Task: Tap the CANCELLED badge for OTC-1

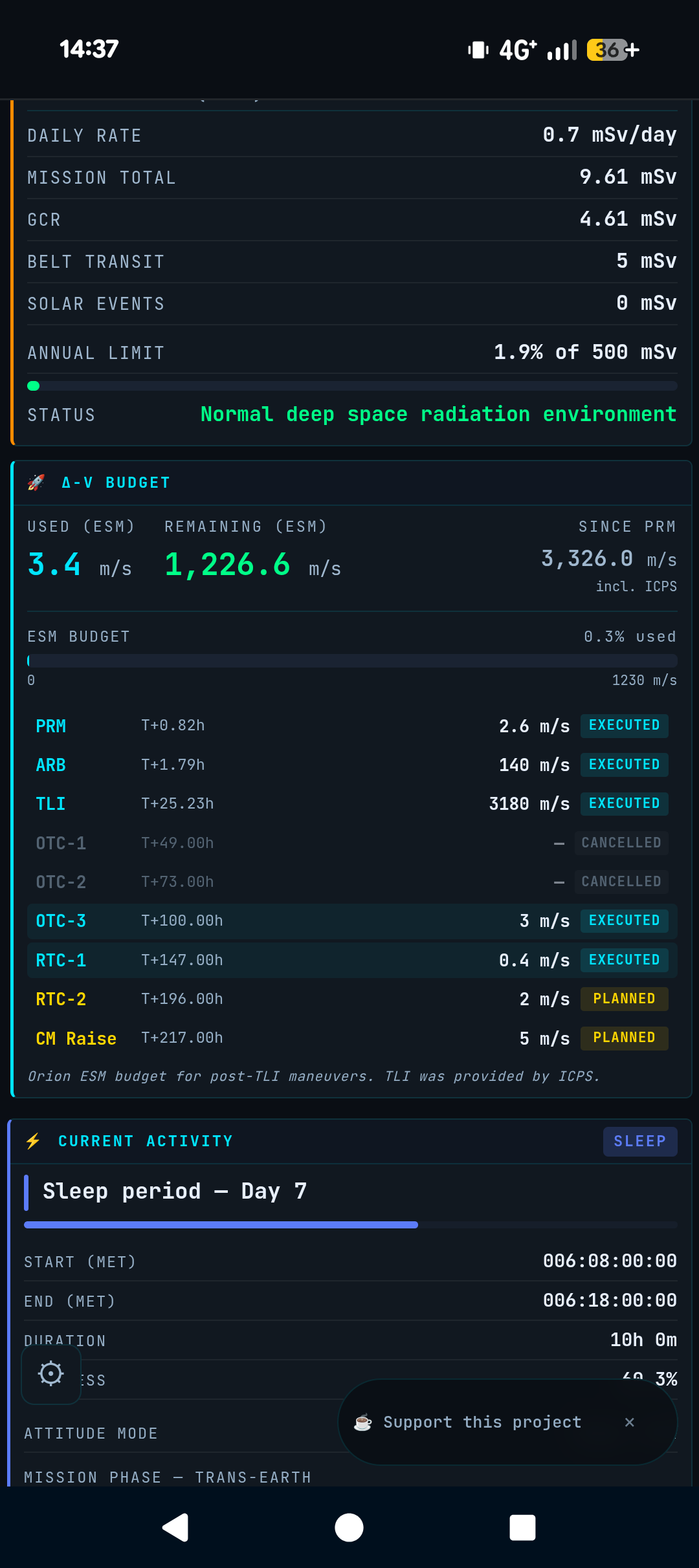Action: pos(621,843)
